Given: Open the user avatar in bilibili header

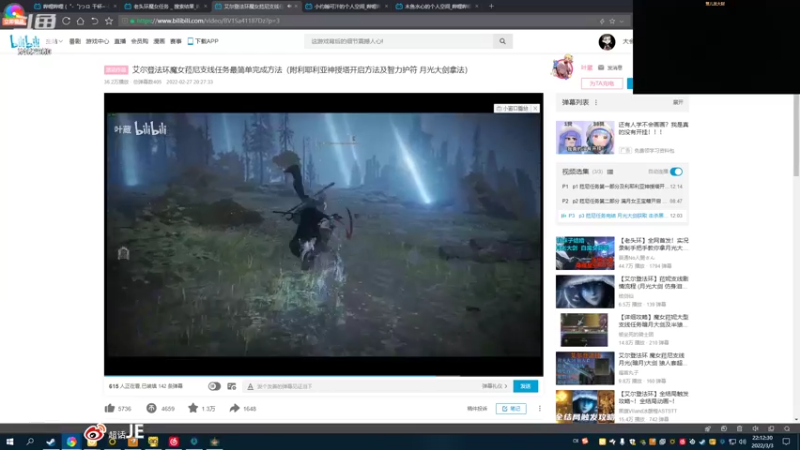Looking at the screenshot, I should point(607,42).
